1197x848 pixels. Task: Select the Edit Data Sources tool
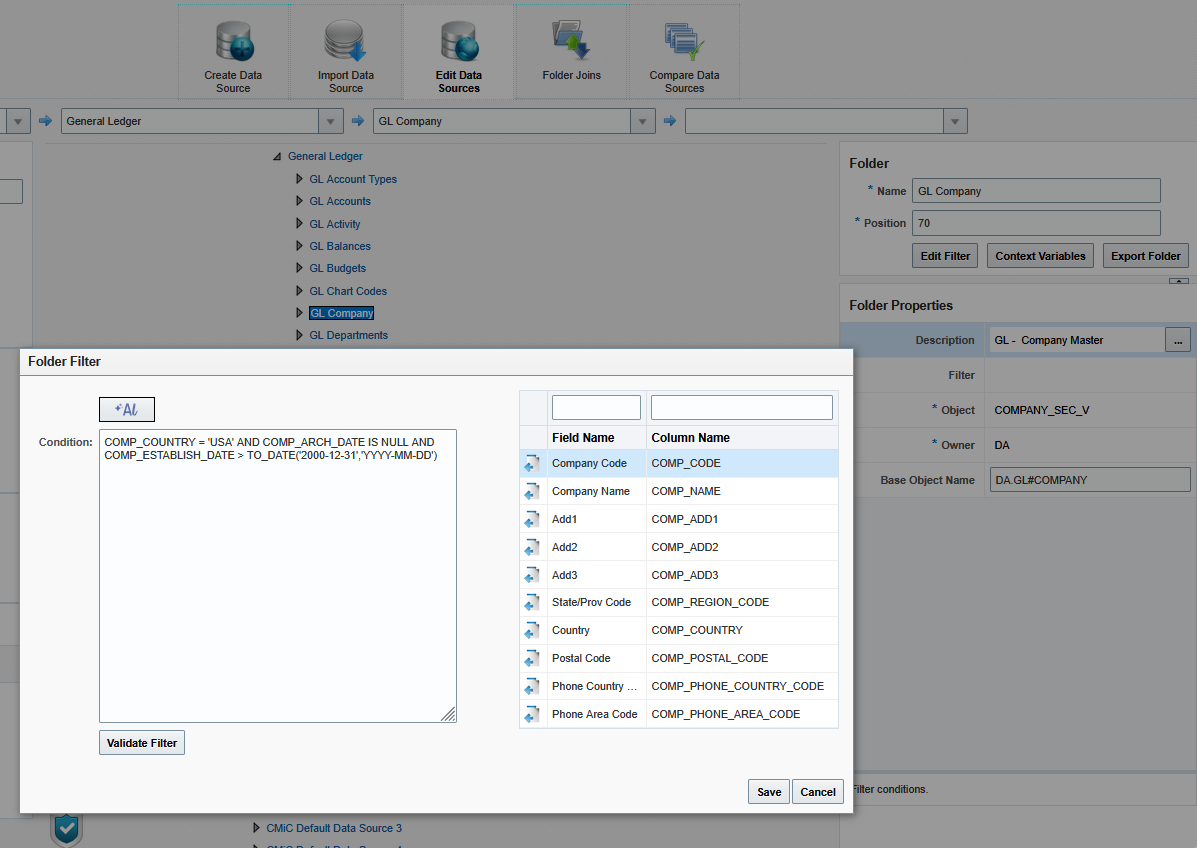459,52
